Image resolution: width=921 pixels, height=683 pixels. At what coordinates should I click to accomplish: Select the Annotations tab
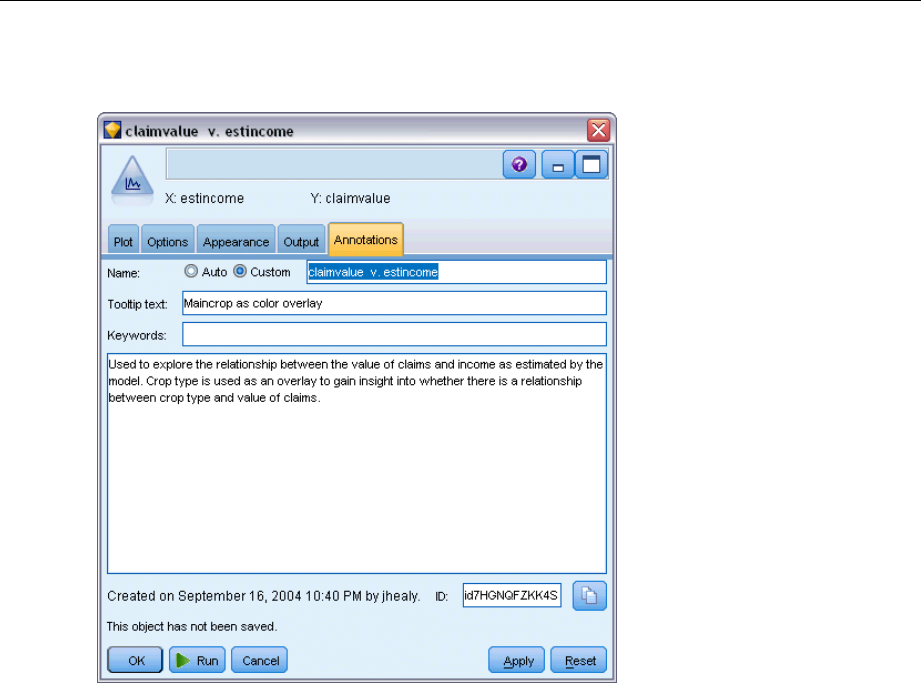365,240
